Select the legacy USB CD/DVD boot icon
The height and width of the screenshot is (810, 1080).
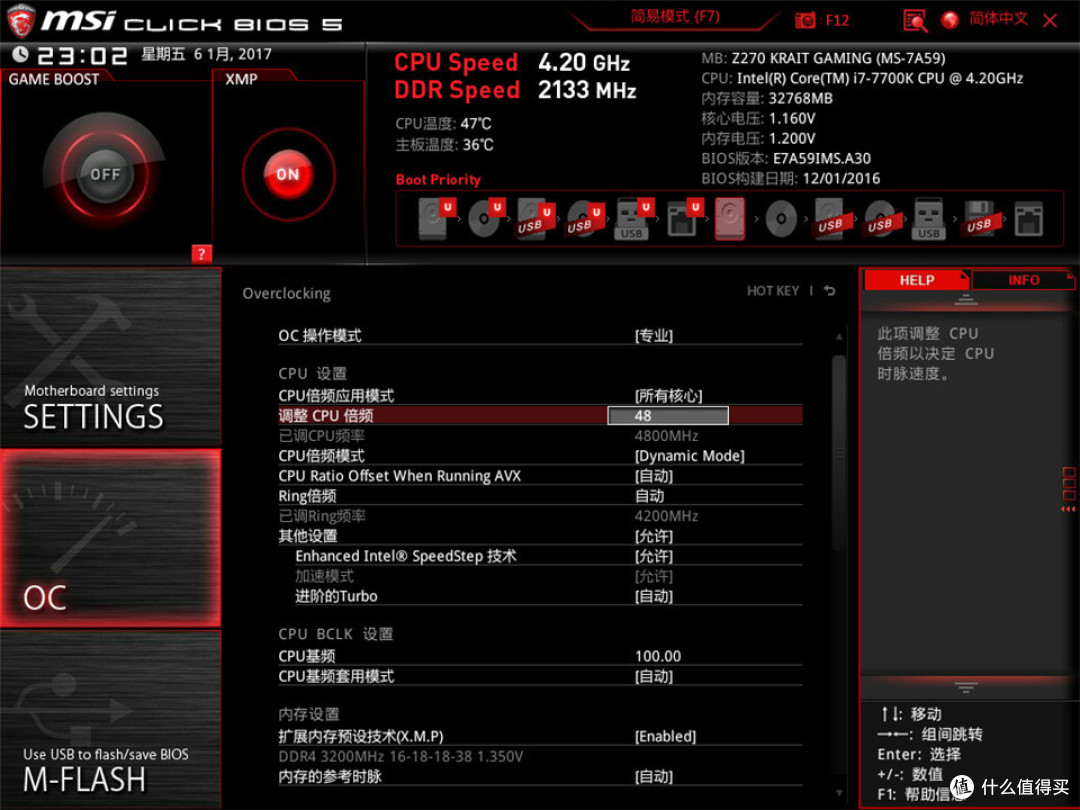[880, 219]
